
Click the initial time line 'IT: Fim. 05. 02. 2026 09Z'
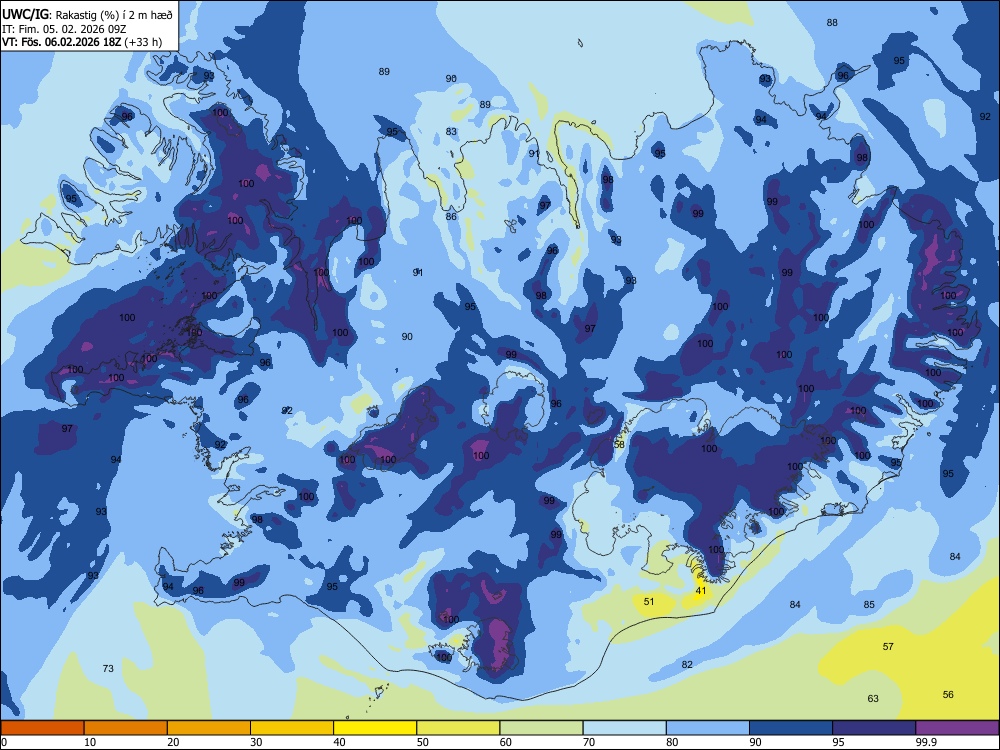pos(66,29)
